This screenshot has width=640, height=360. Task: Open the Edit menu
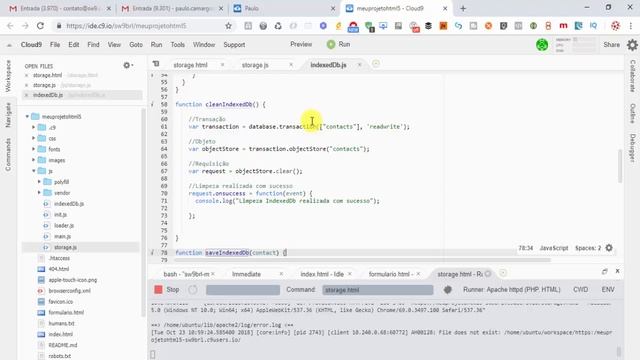click(73, 44)
